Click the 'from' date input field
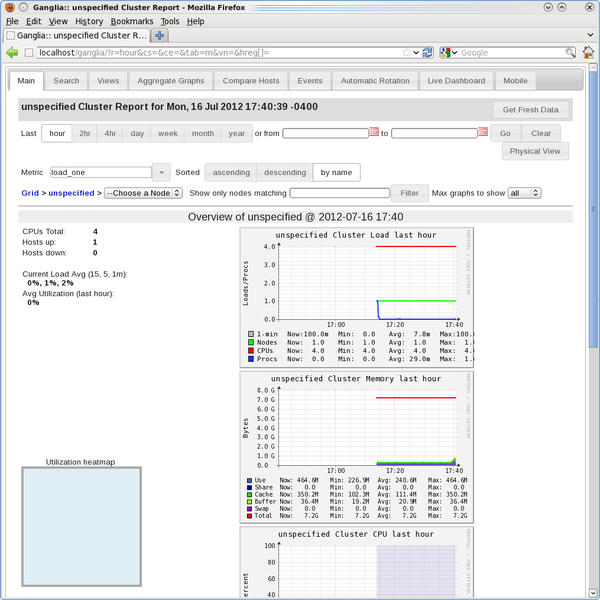The image size is (600, 600). (x=325, y=133)
